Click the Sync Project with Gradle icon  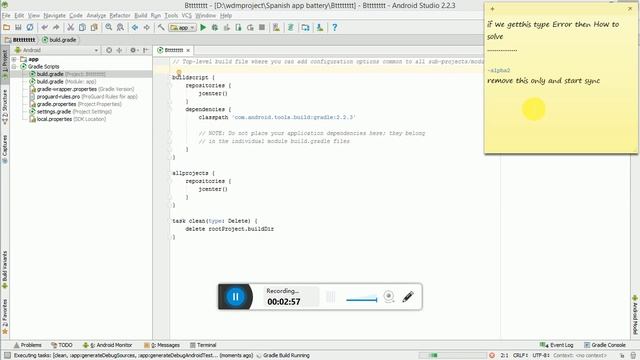[x=291, y=27]
